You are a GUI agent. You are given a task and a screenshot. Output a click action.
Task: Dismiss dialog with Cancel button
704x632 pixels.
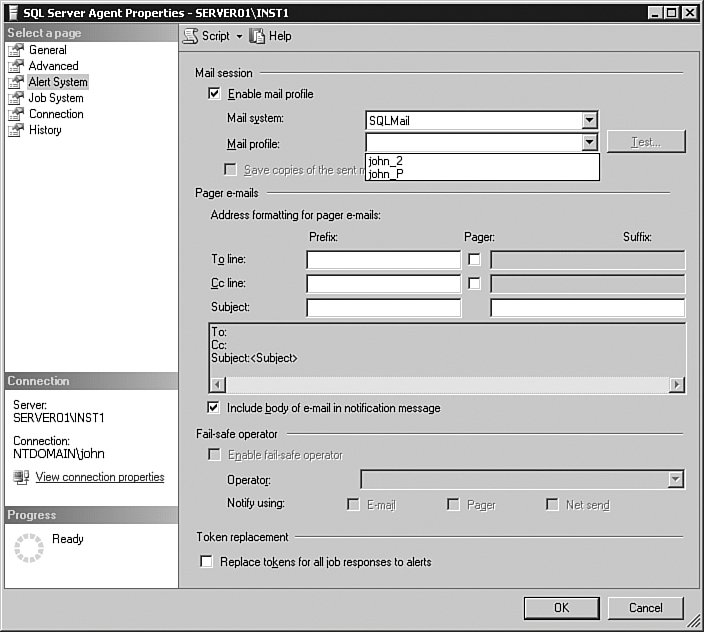click(x=646, y=608)
